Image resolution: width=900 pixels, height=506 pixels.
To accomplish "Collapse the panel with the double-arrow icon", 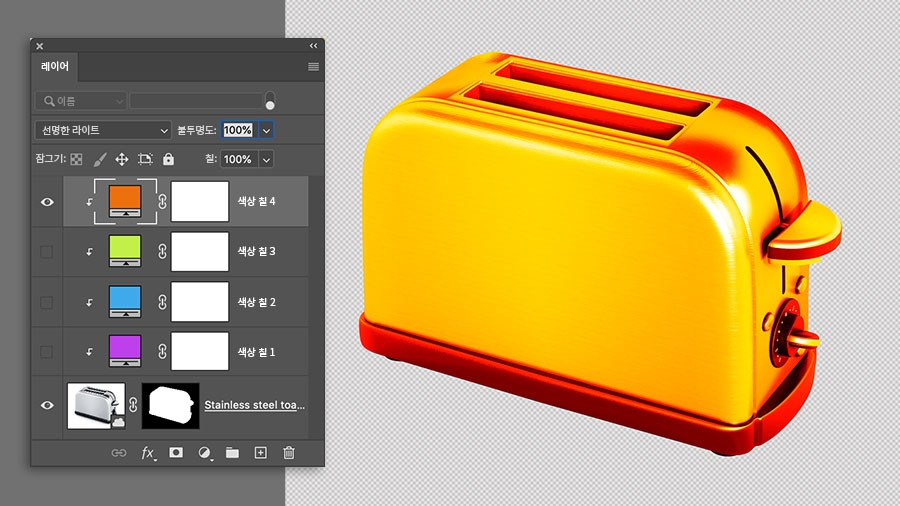I will point(313,46).
